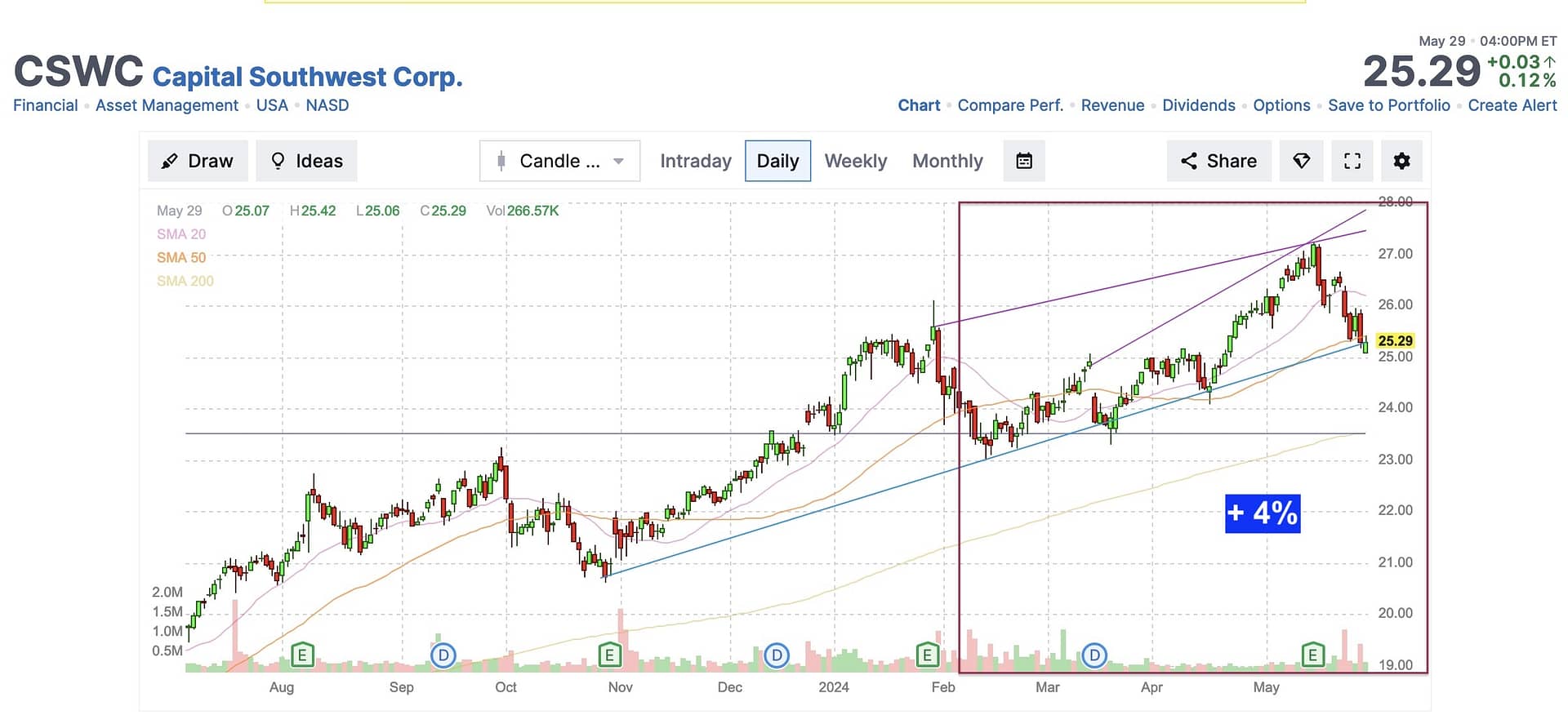Click the Vol 266.57K value

[523, 211]
